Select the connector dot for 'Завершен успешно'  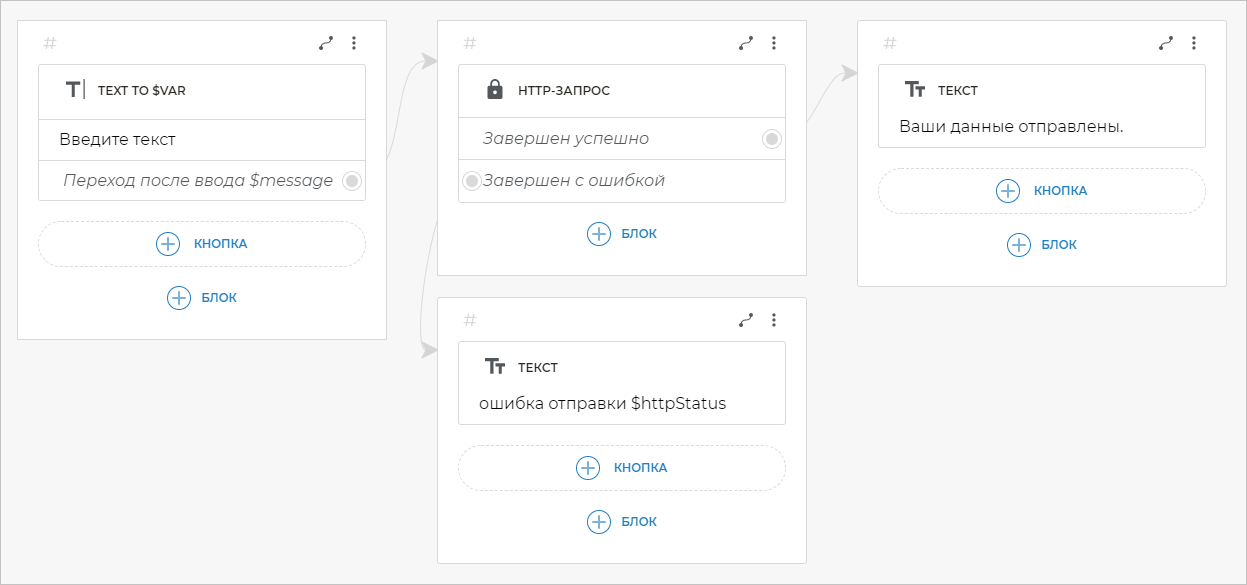pyautogui.click(x=771, y=139)
